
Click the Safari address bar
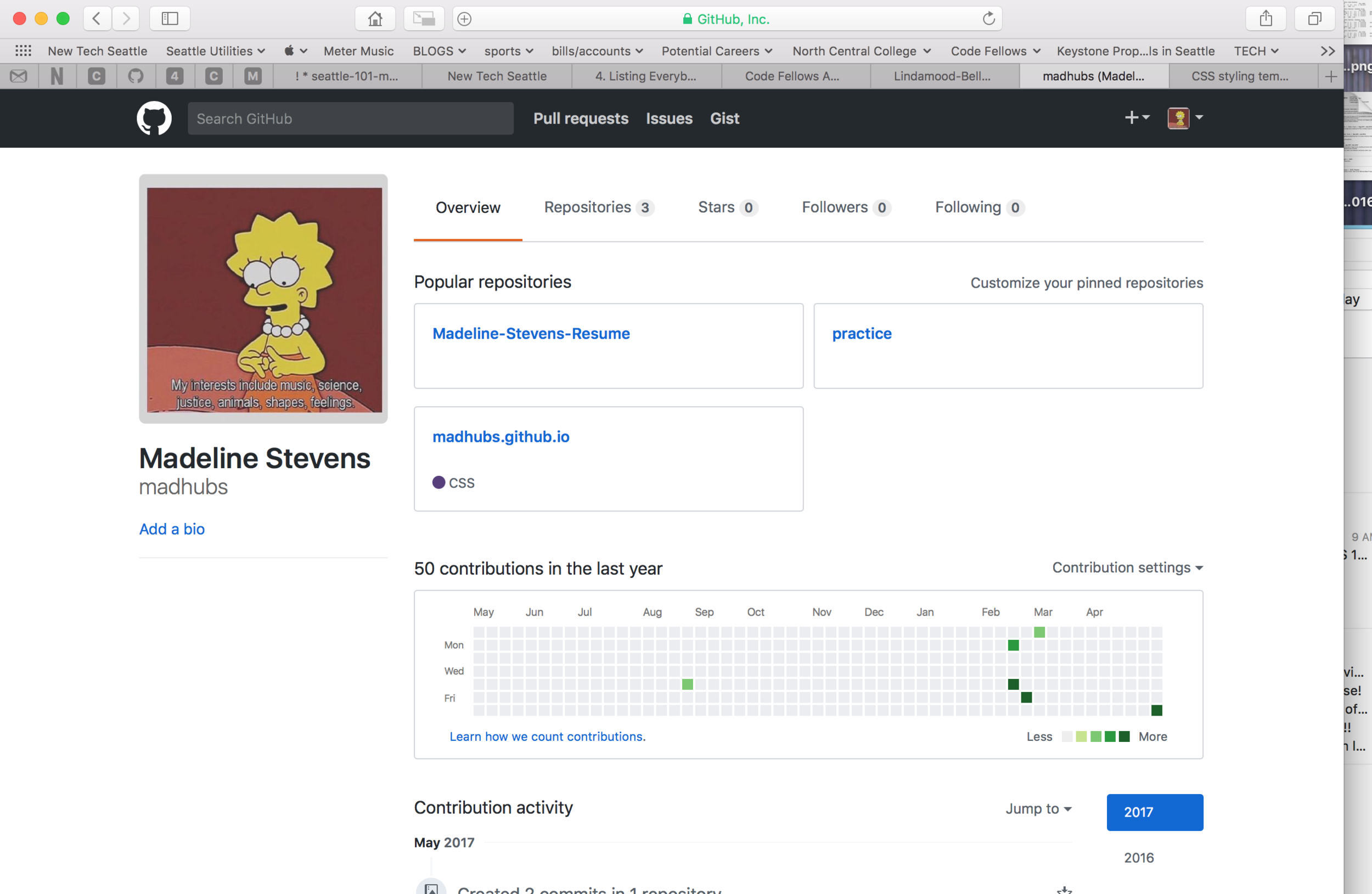(727, 19)
